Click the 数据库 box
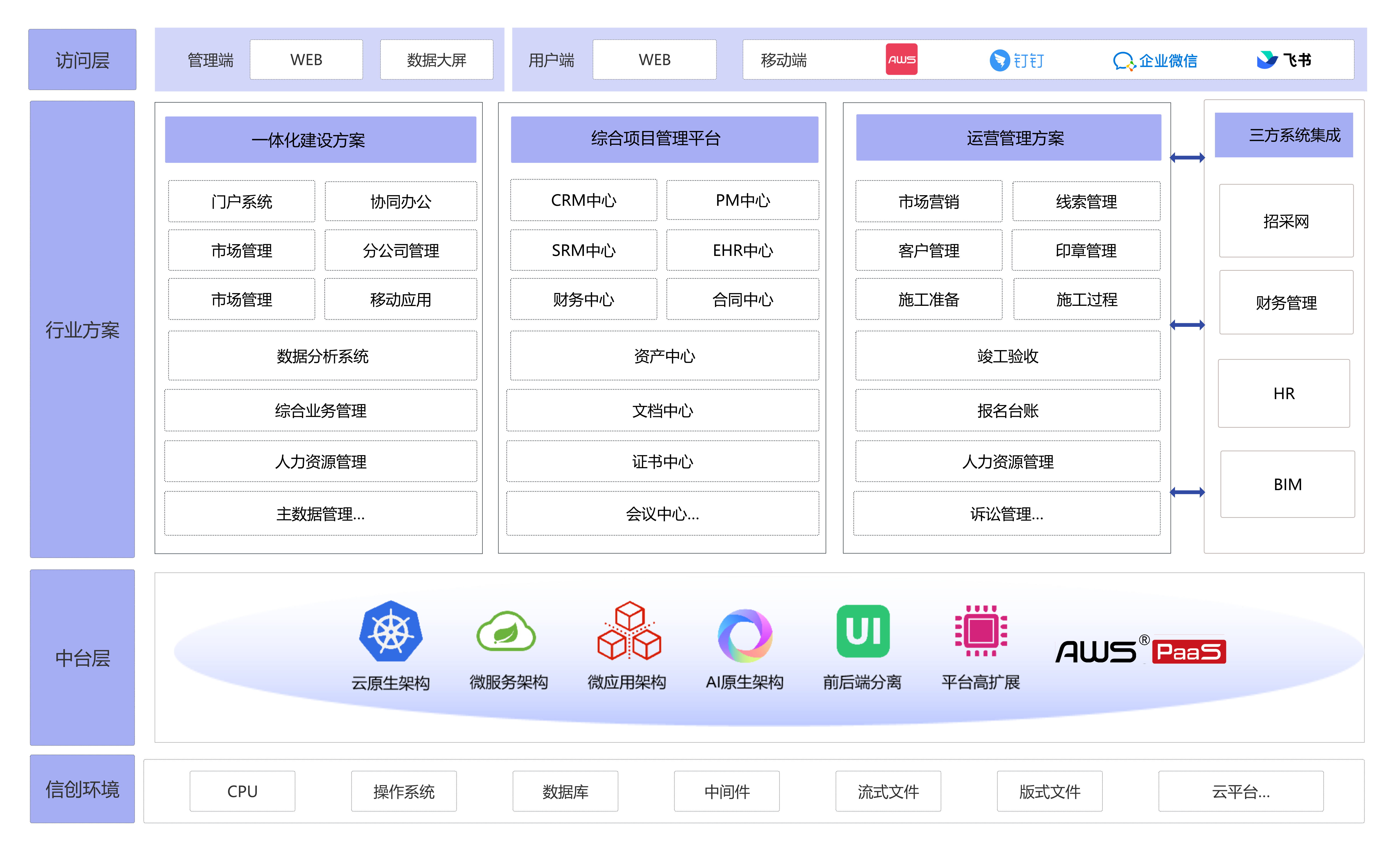This screenshot has width=1400, height=865. click(565, 791)
